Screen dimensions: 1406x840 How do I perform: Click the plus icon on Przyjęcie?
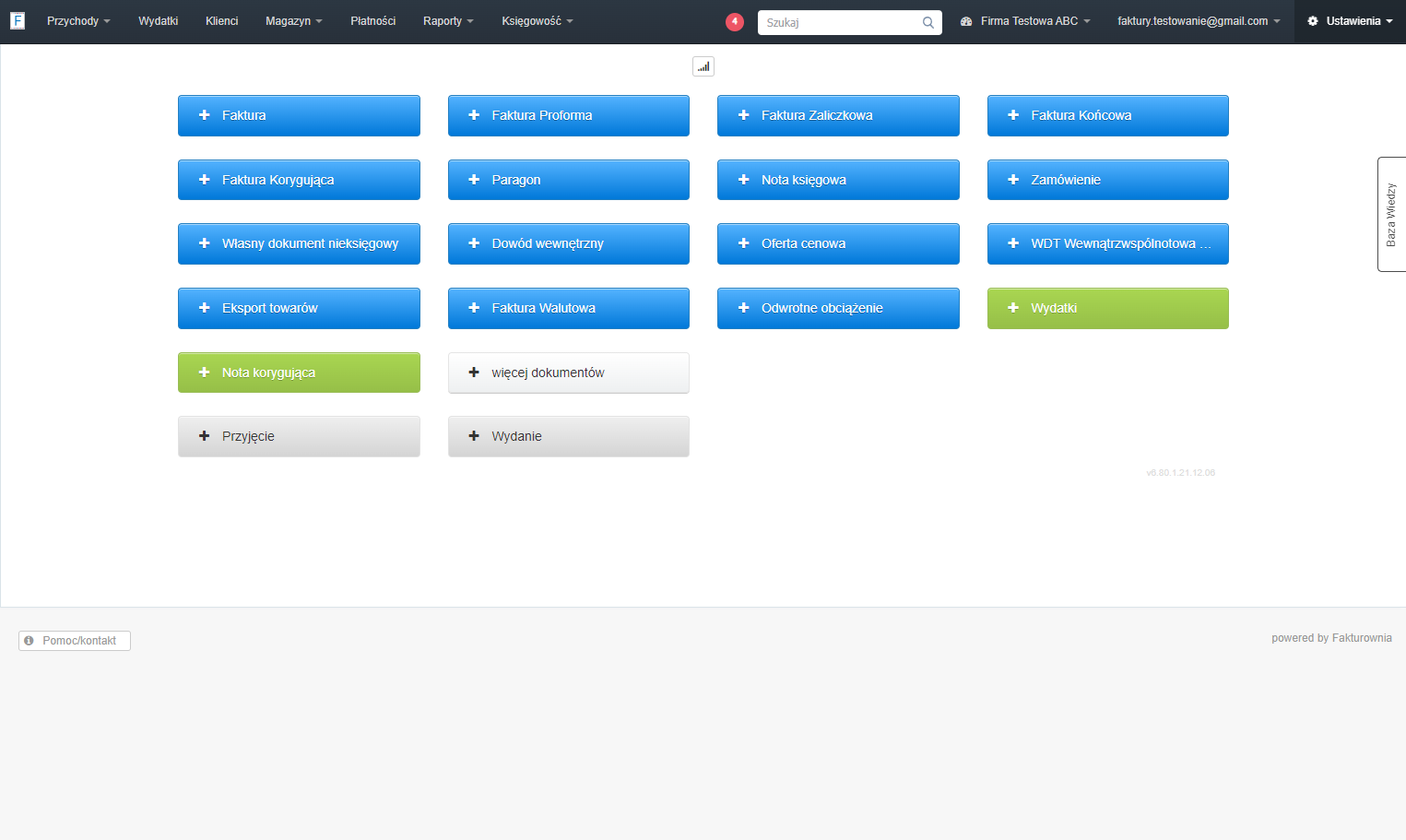(x=205, y=436)
